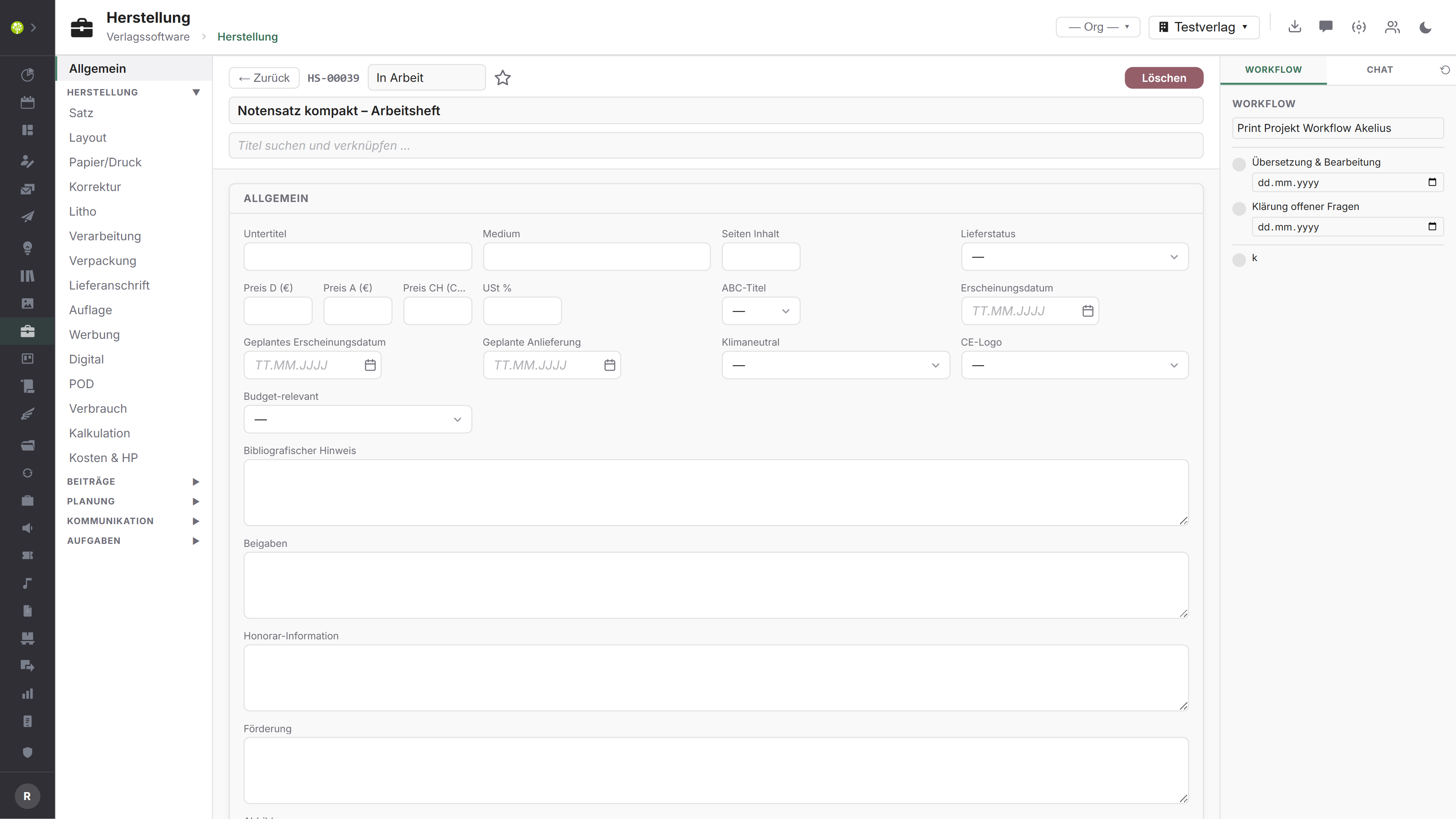Toggle dark mode moon icon
The height and width of the screenshot is (819, 1456).
click(1426, 27)
